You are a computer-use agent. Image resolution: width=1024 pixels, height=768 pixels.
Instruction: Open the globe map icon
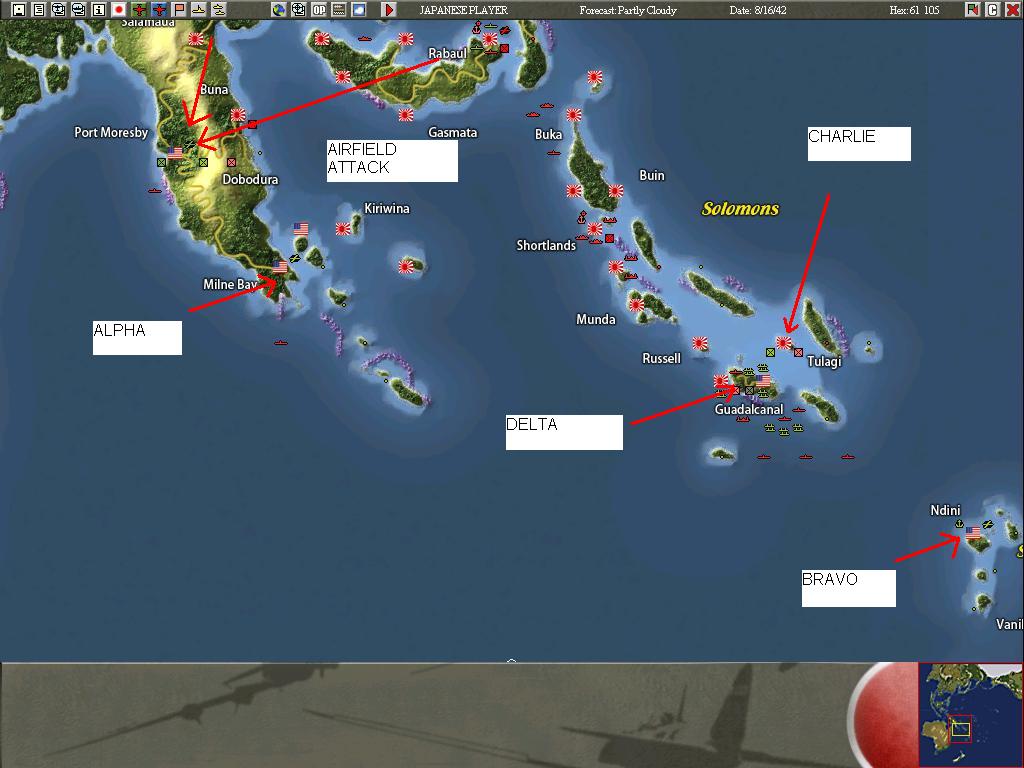tap(279, 10)
